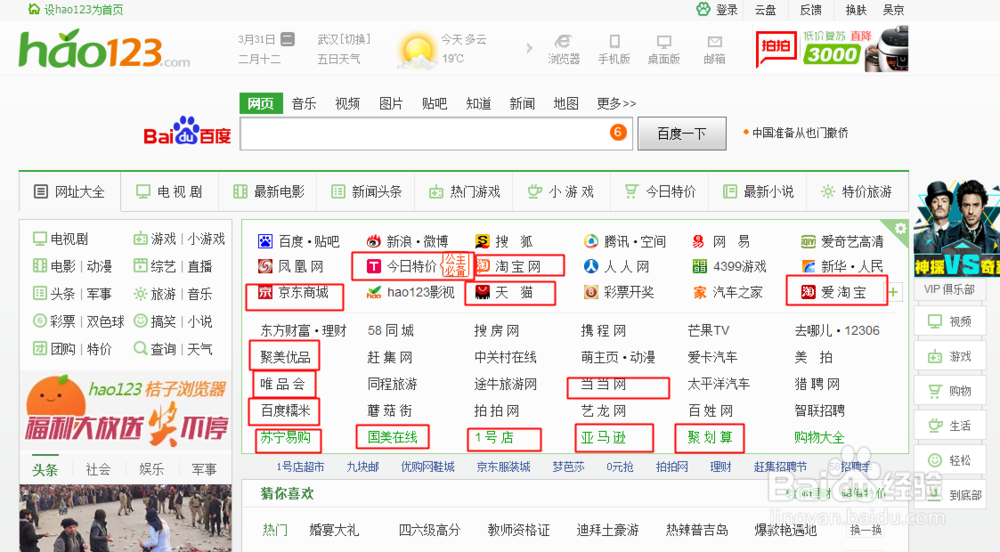Click 换一换 refresh link
1000x552 pixels.
coord(866,530)
